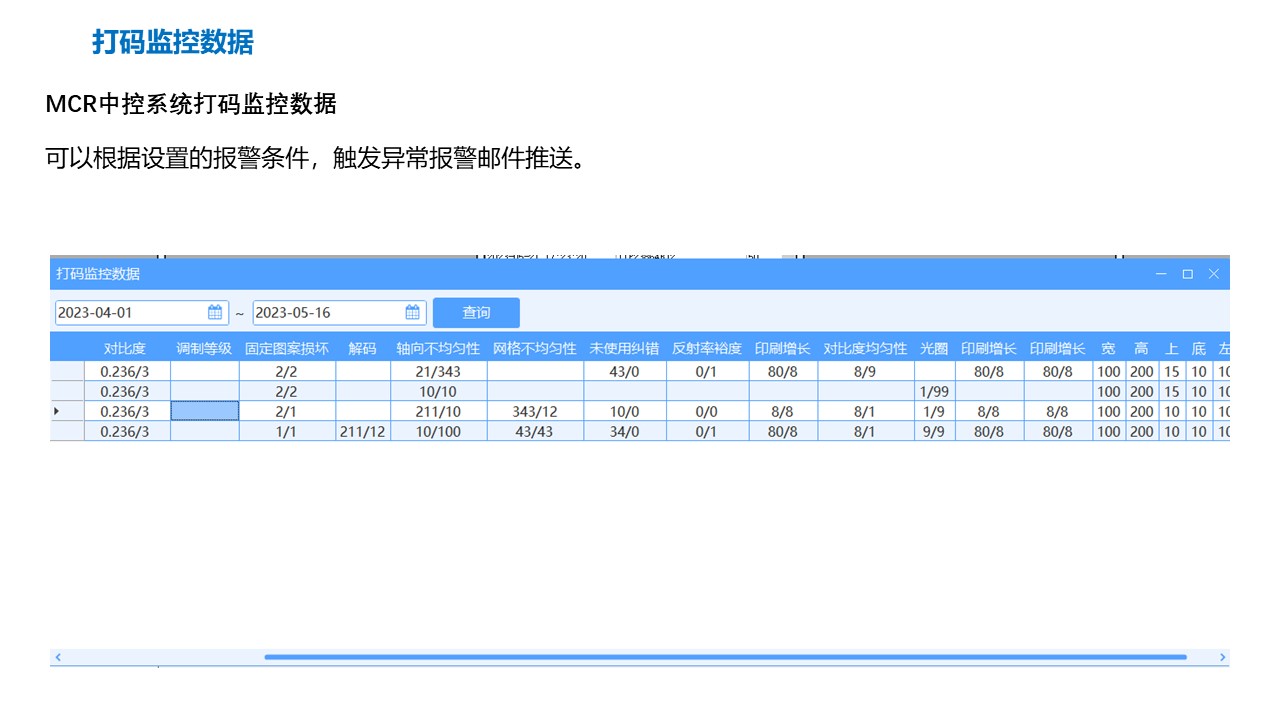Select cell 10/100 in fourth row
Image resolution: width=1280 pixels, height=720 pixels.
point(438,431)
